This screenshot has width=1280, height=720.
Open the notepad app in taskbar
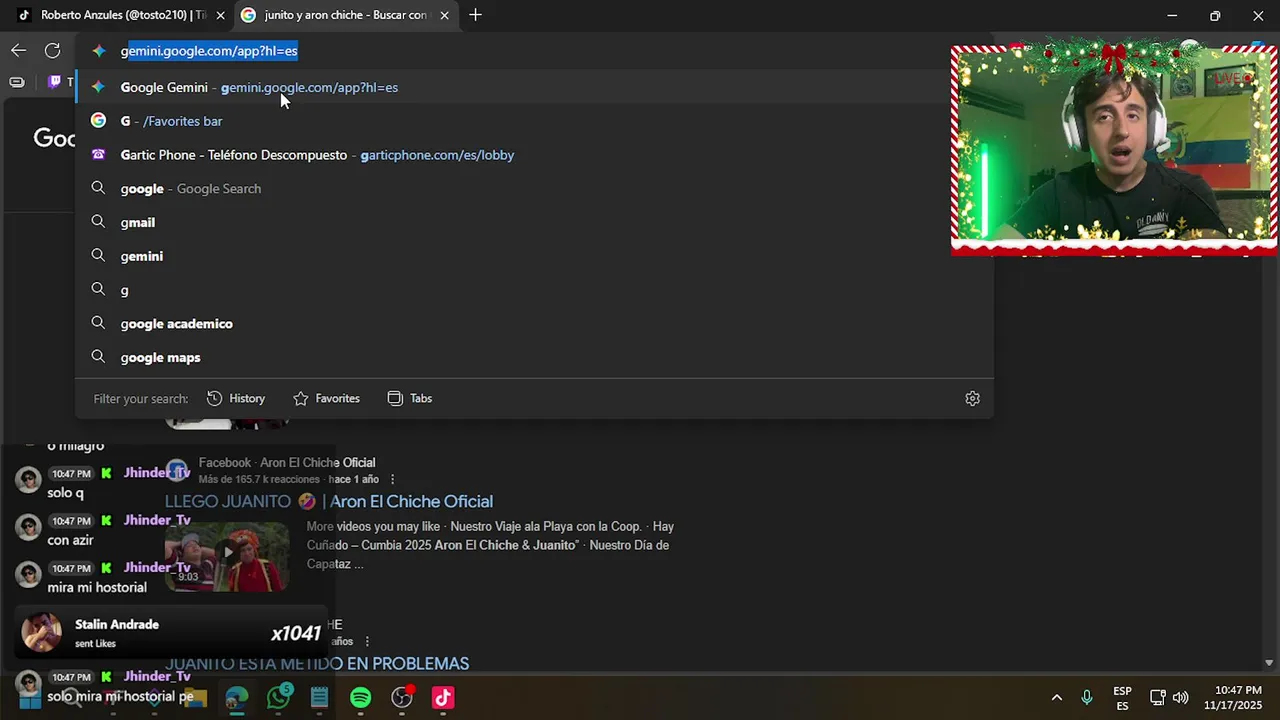[x=319, y=698]
